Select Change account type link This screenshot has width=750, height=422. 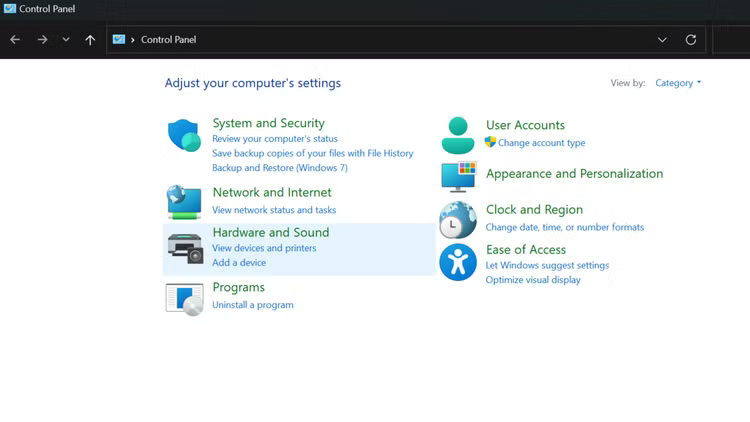[x=541, y=143]
